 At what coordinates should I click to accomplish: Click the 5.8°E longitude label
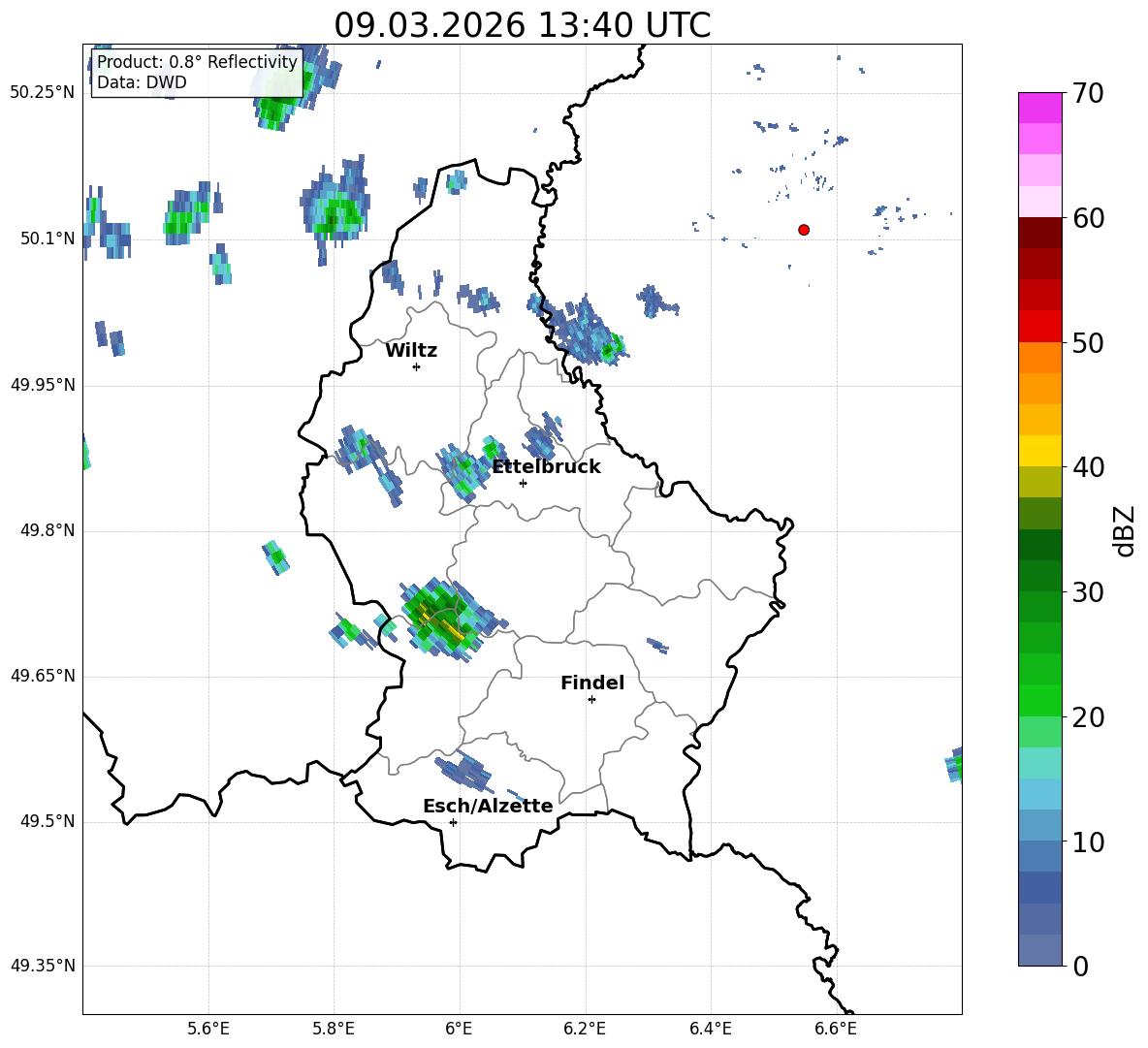tap(334, 1029)
